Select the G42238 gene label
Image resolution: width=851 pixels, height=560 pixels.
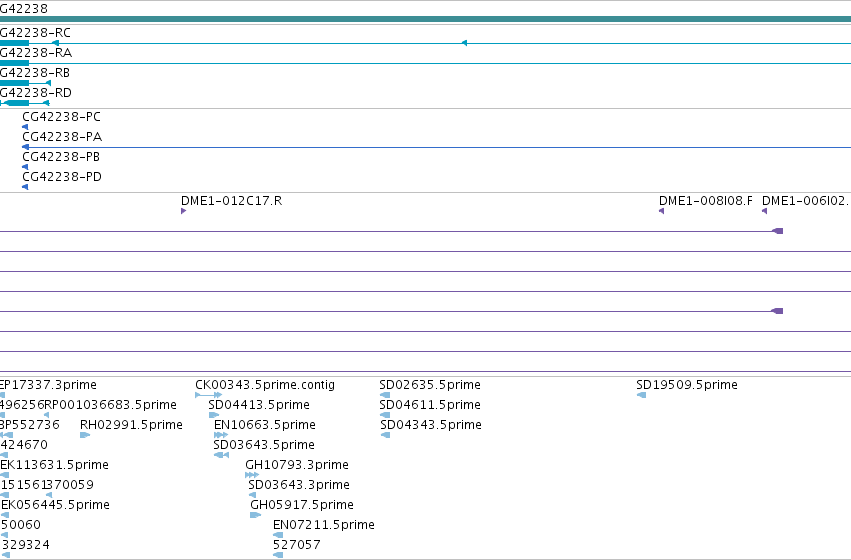24,9
